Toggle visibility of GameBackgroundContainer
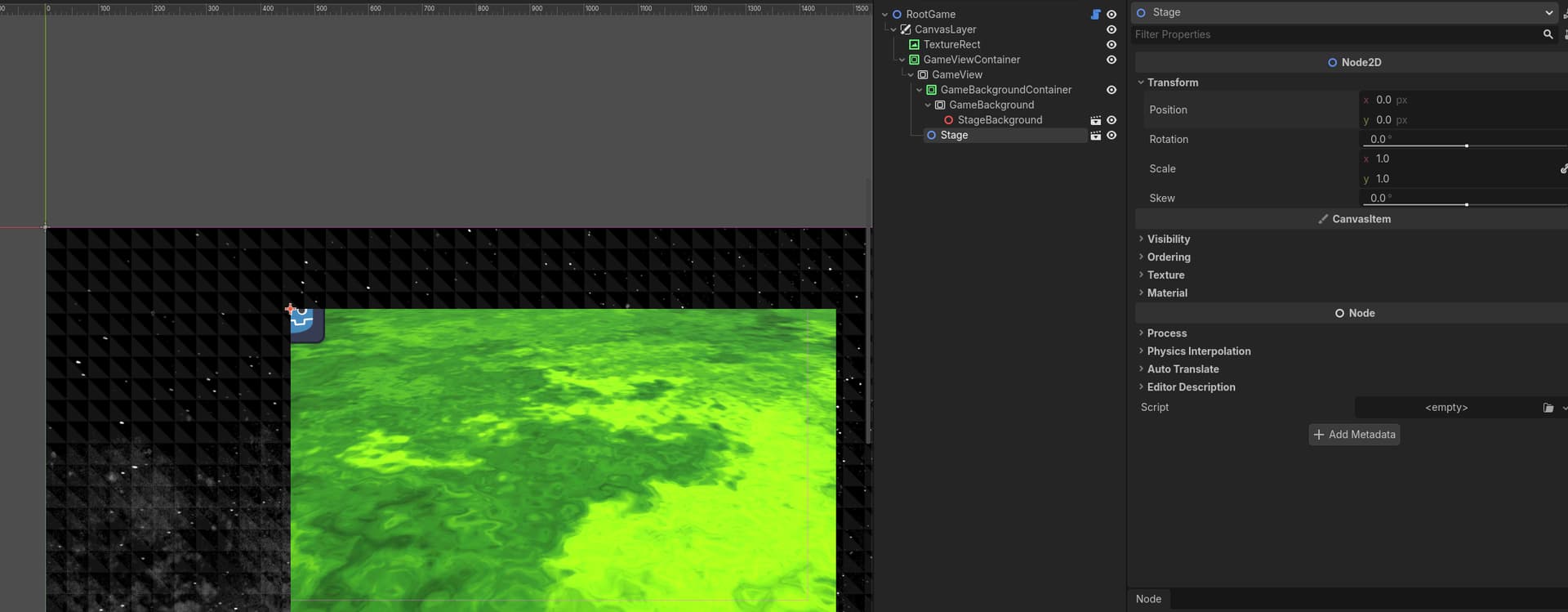The image size is (1568, 612). [1111, 90]
